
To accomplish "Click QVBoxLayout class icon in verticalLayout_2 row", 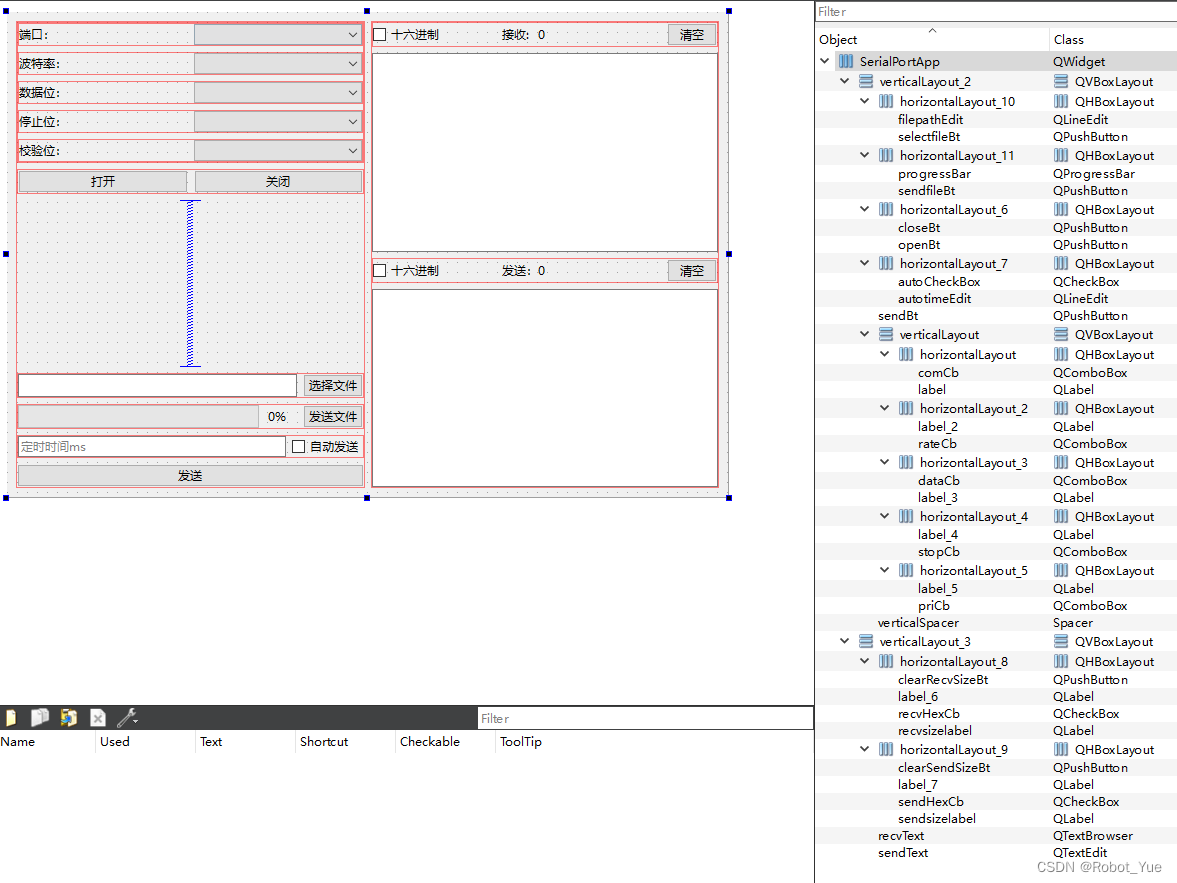I will 1061,81.
